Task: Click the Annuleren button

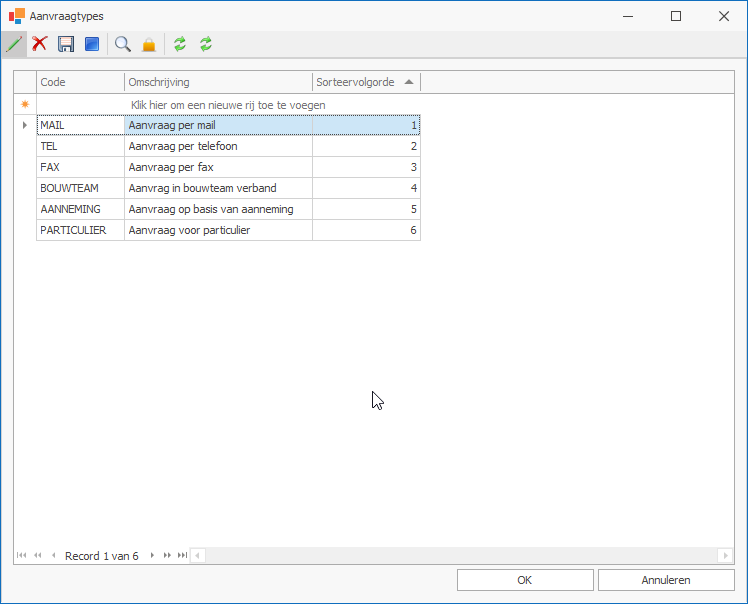Action: pos(666,580)
